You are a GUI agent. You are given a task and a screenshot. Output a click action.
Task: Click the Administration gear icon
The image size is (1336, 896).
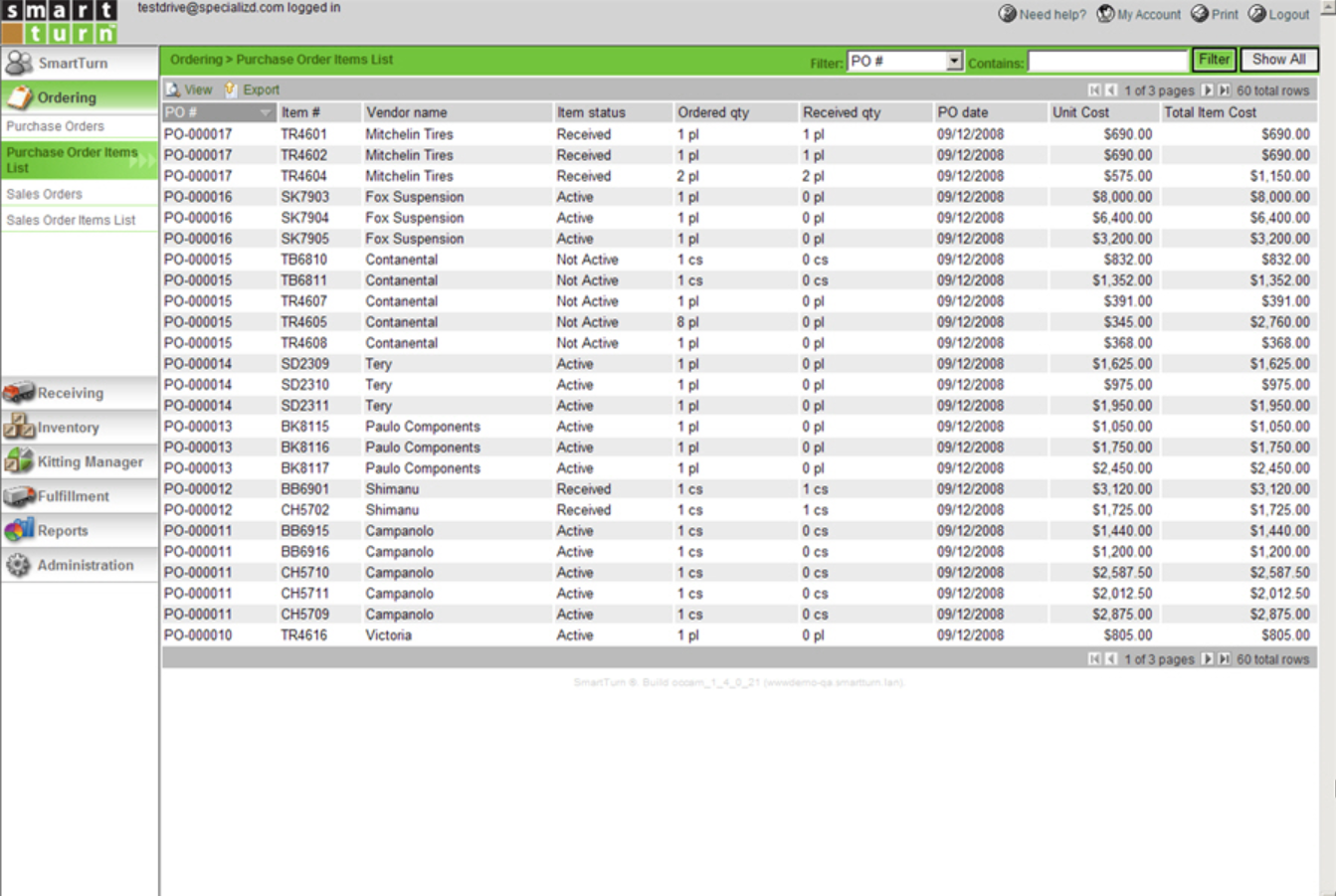[19, 565]
